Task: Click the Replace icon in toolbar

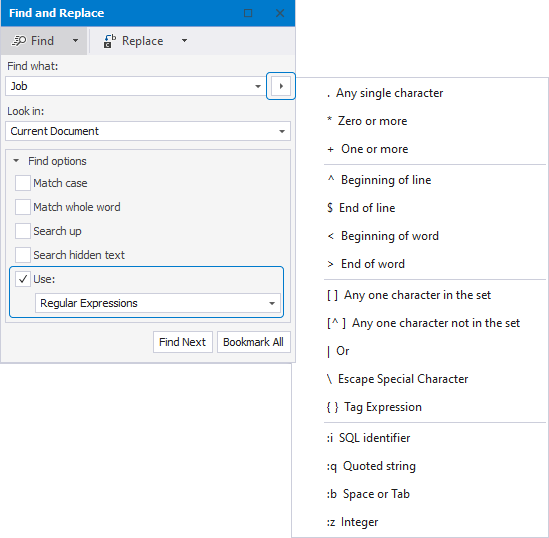Action: click(x=110, y=41)
